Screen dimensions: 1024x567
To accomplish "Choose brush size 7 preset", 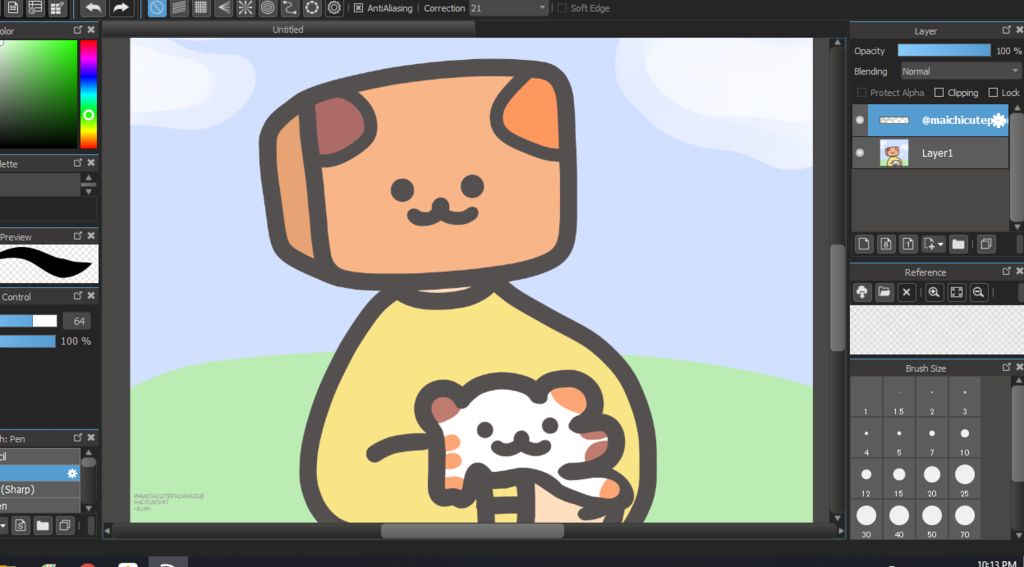I will tap(931, 438).
